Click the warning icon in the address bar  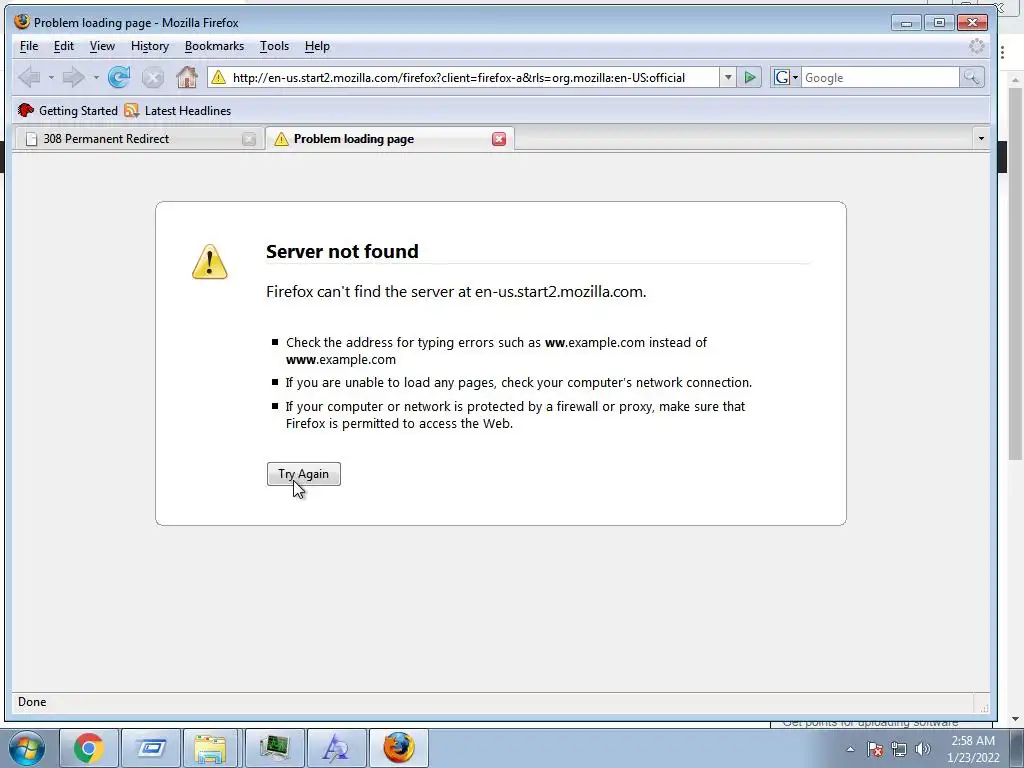pyautogui.click(x=218, y=77)
